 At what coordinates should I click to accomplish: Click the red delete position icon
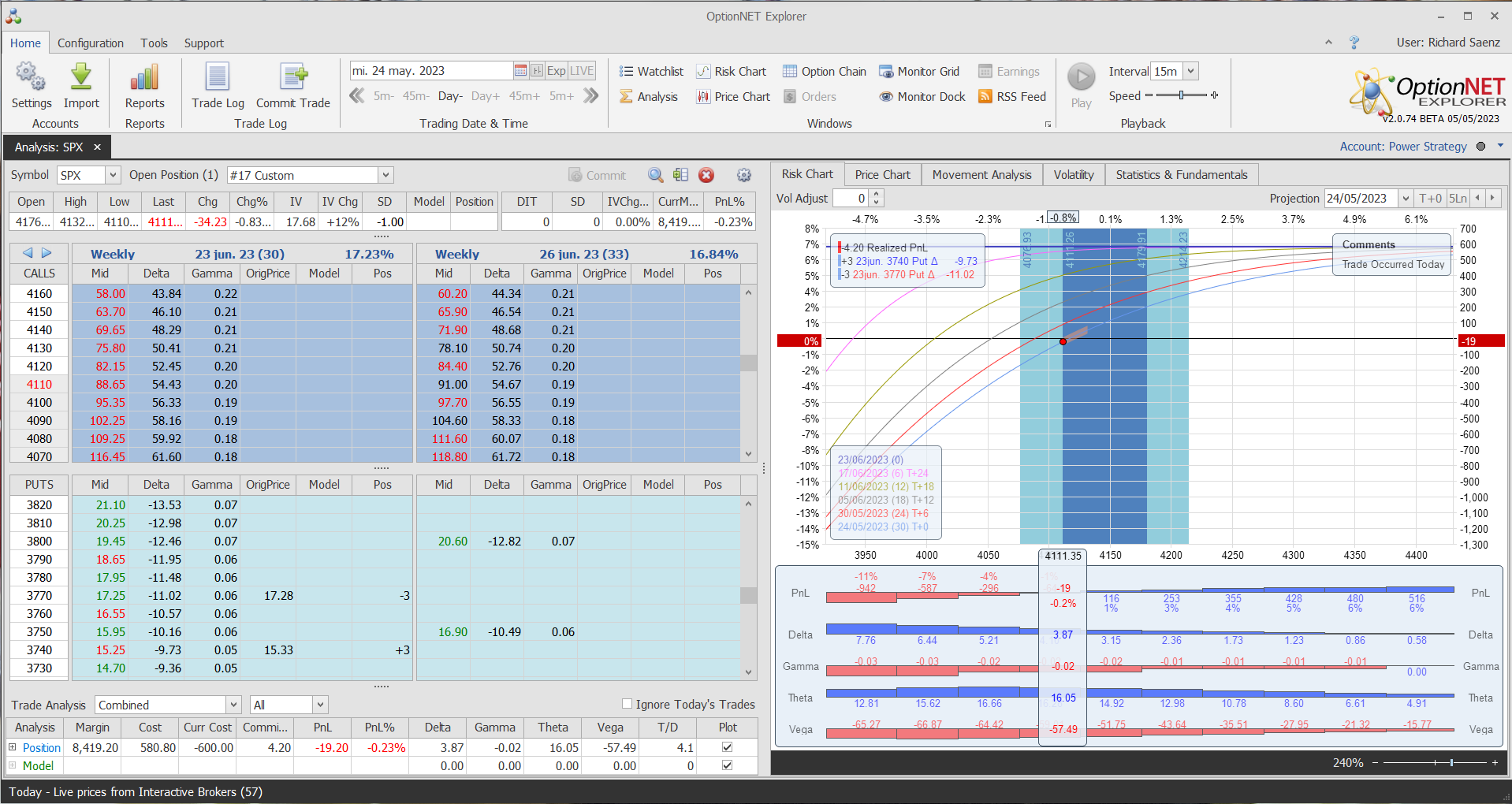(x=706, y=175)
